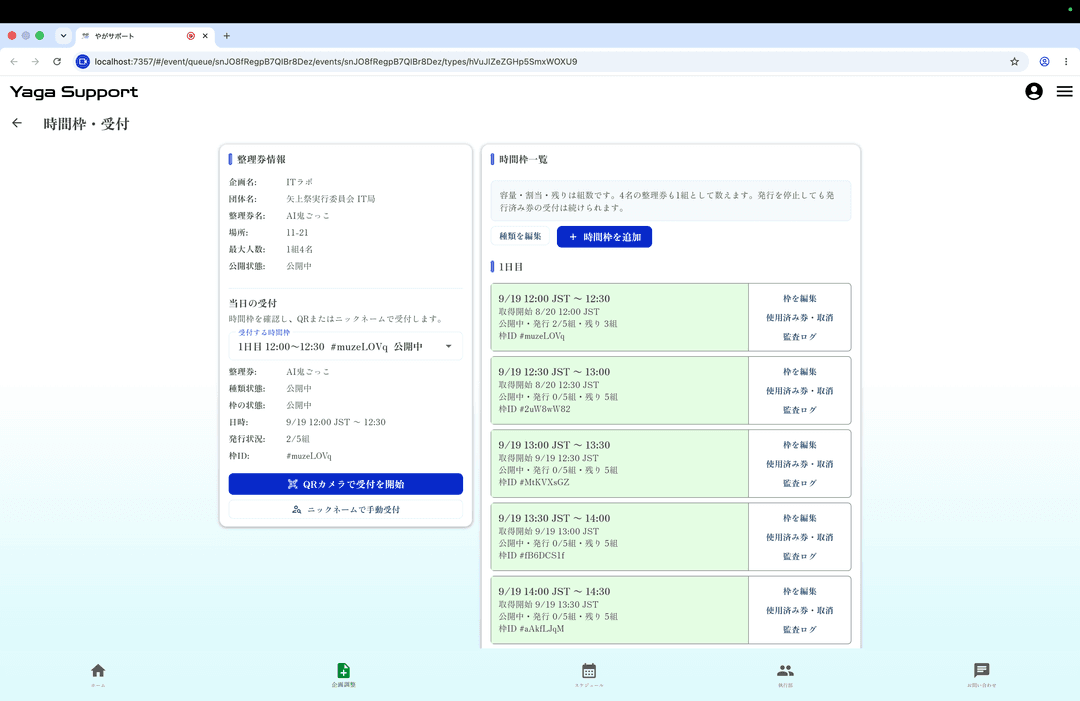Open 監査ログ for the 13:00~13:30 slot
Screen dimensions: 1080x701
pos(799,483)
